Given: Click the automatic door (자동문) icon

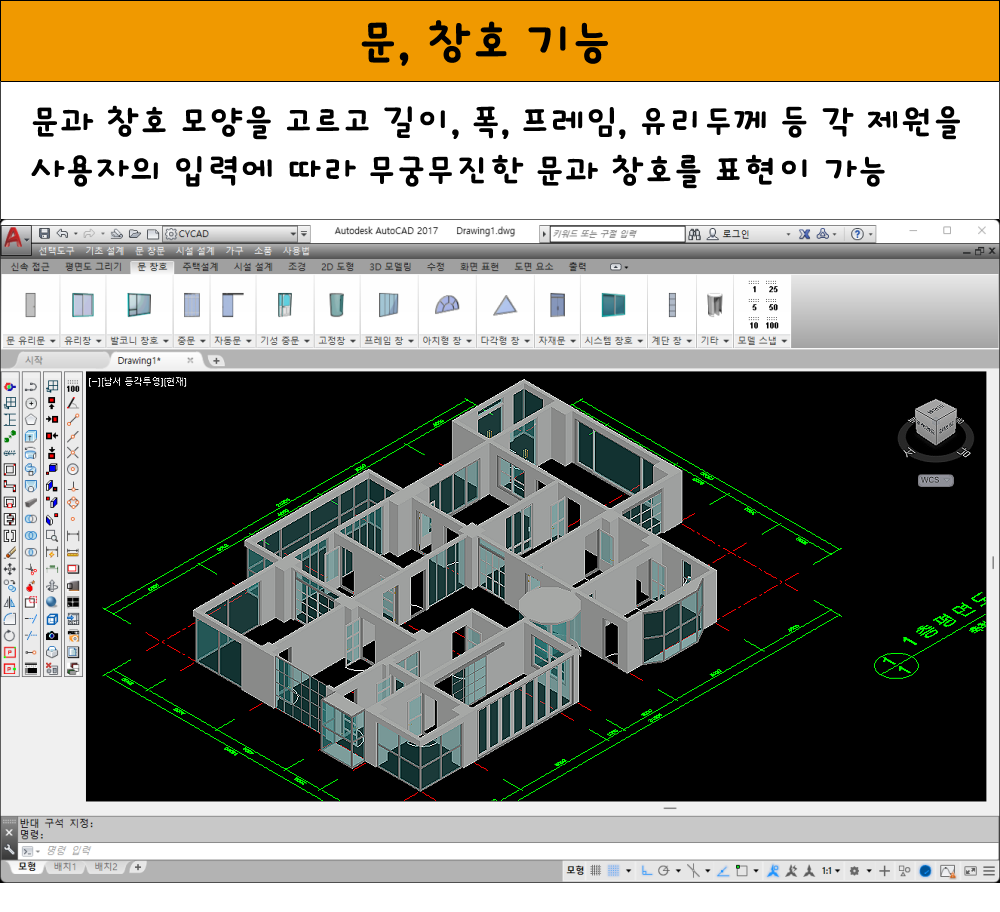Looking at the screenshot, I should [233, 305].
